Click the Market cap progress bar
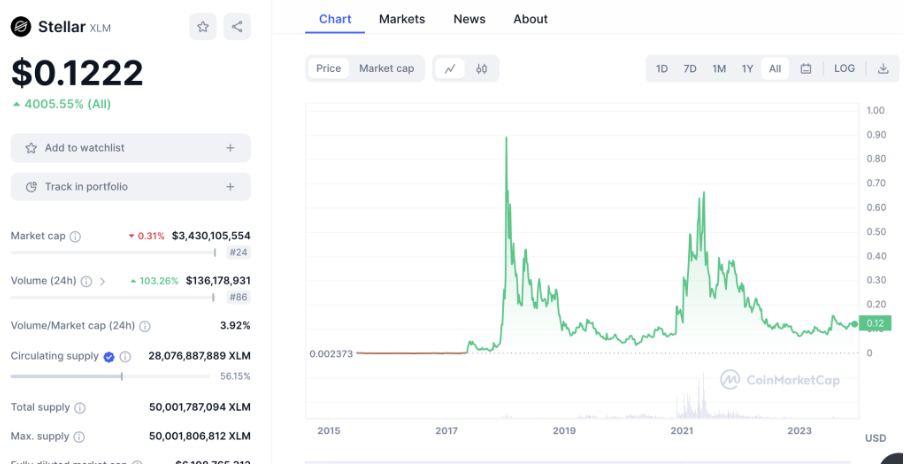This screenshot has height=464, width=904. (x=113, y=252)
